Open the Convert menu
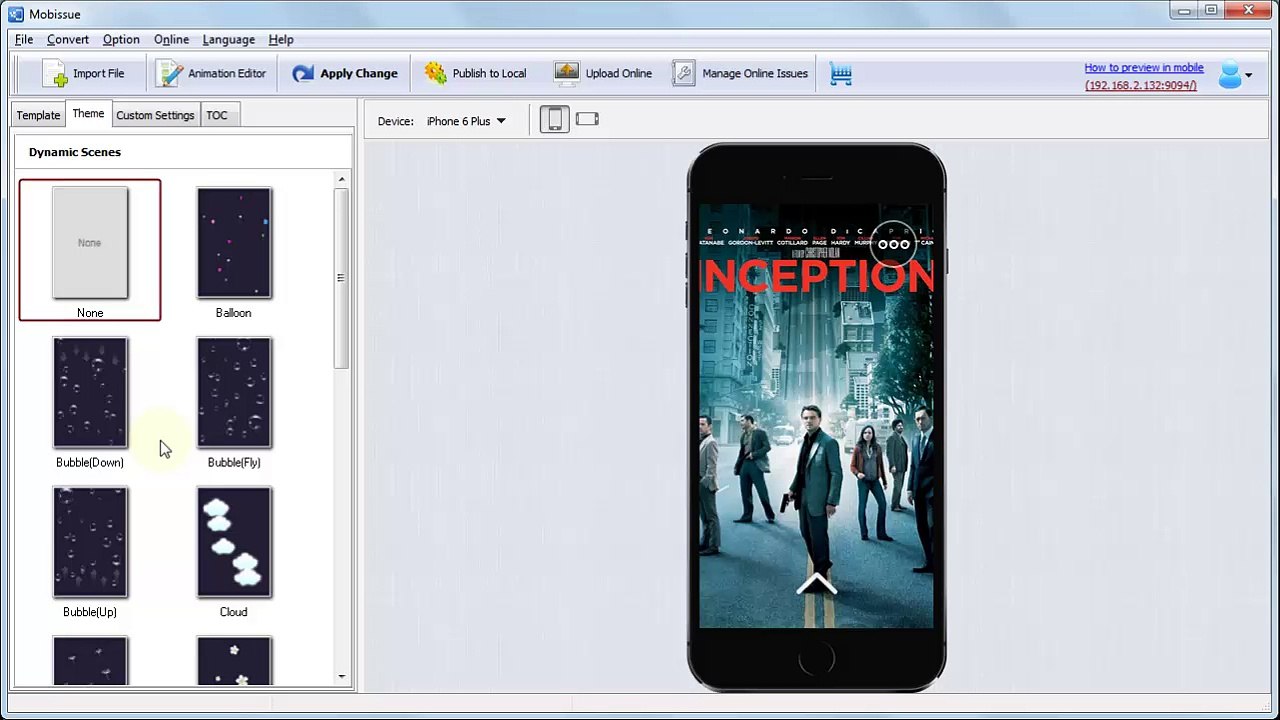This screenshot has height=720, width=1280. (68, 39)
